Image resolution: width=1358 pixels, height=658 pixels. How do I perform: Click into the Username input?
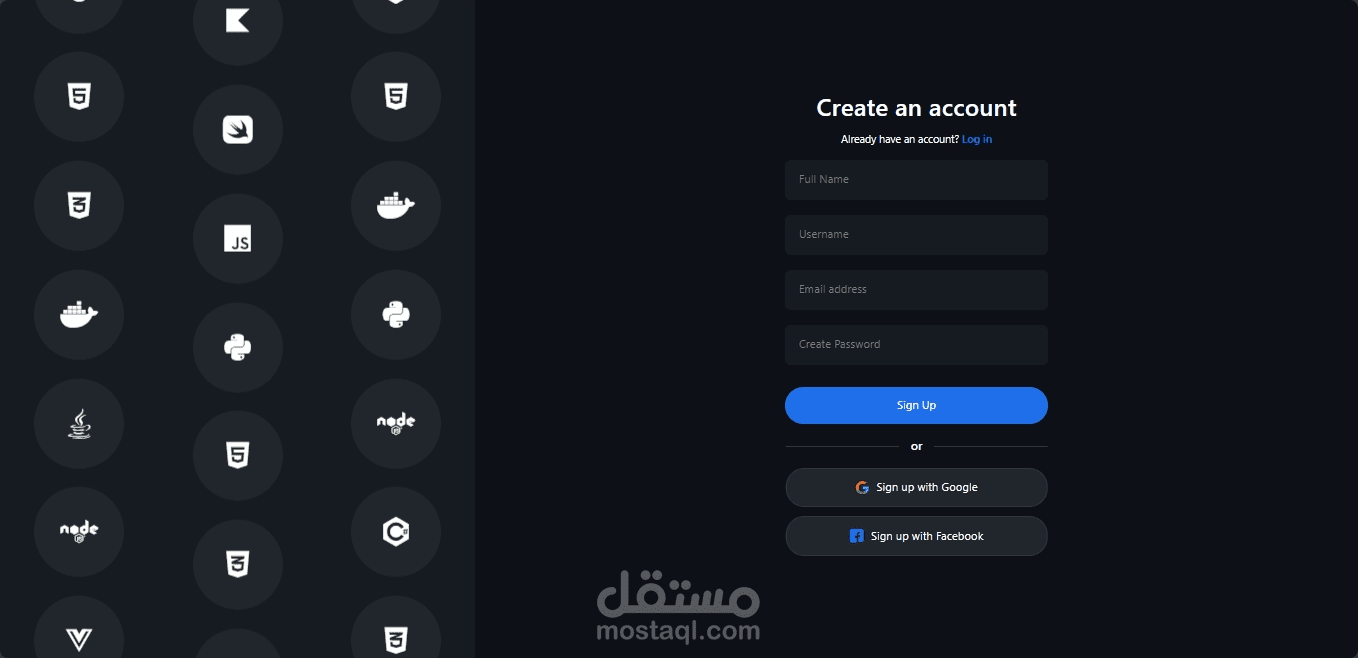tap(916, 235)
